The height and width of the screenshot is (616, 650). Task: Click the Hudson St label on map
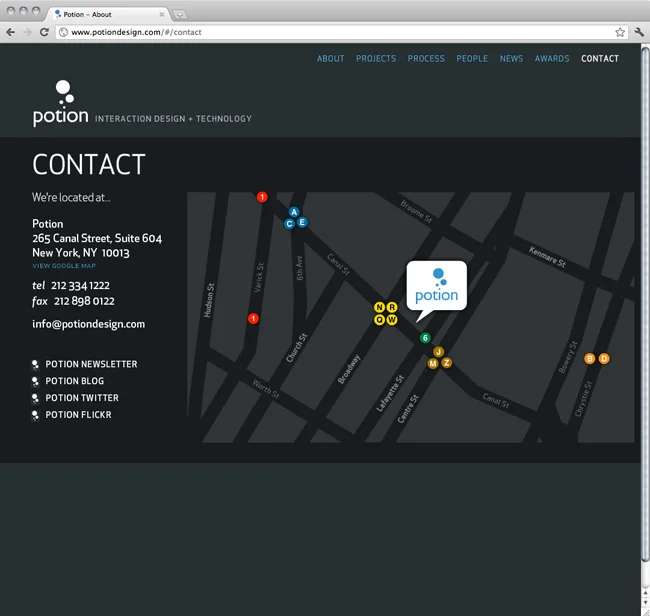[209, 300]
